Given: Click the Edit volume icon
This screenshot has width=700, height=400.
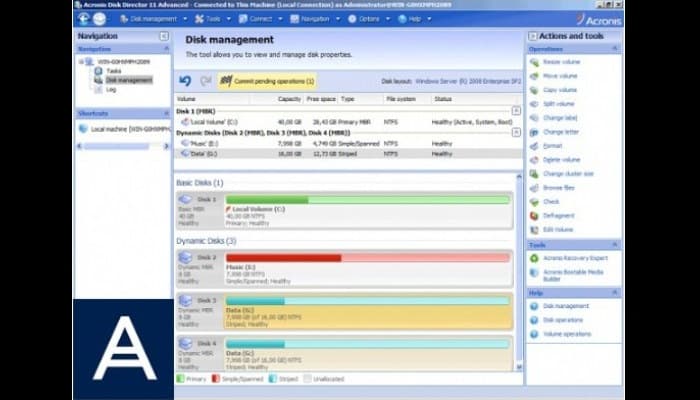Looking at the screenshot, I should (534, 230).
